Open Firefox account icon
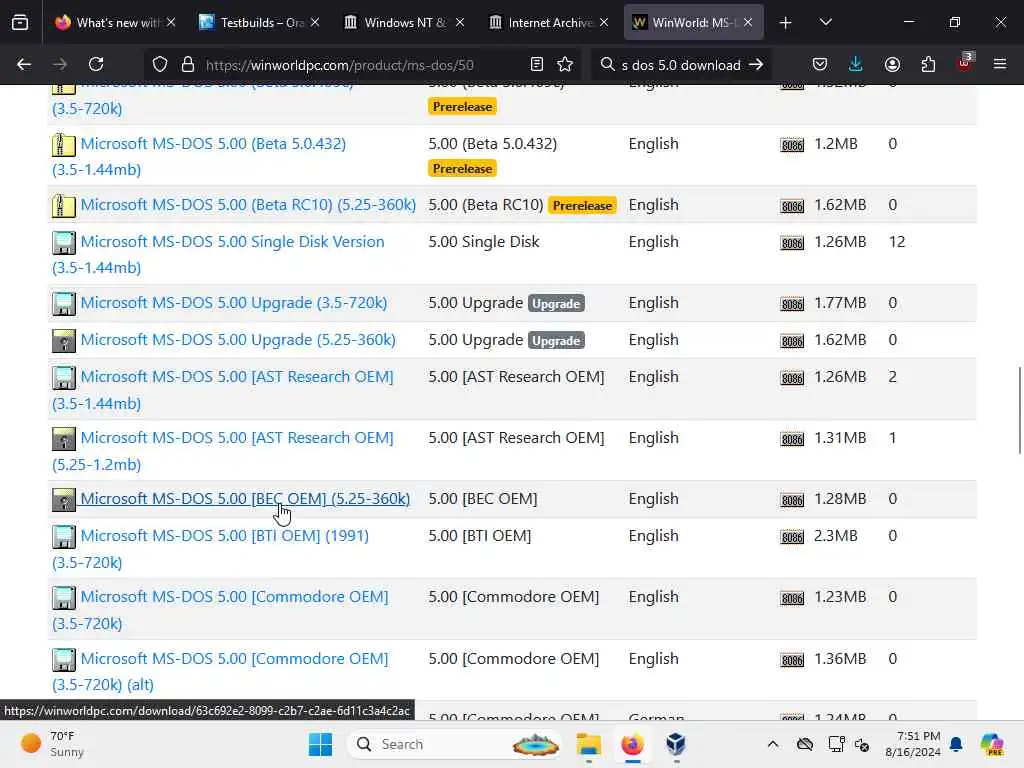 [892, 64]
